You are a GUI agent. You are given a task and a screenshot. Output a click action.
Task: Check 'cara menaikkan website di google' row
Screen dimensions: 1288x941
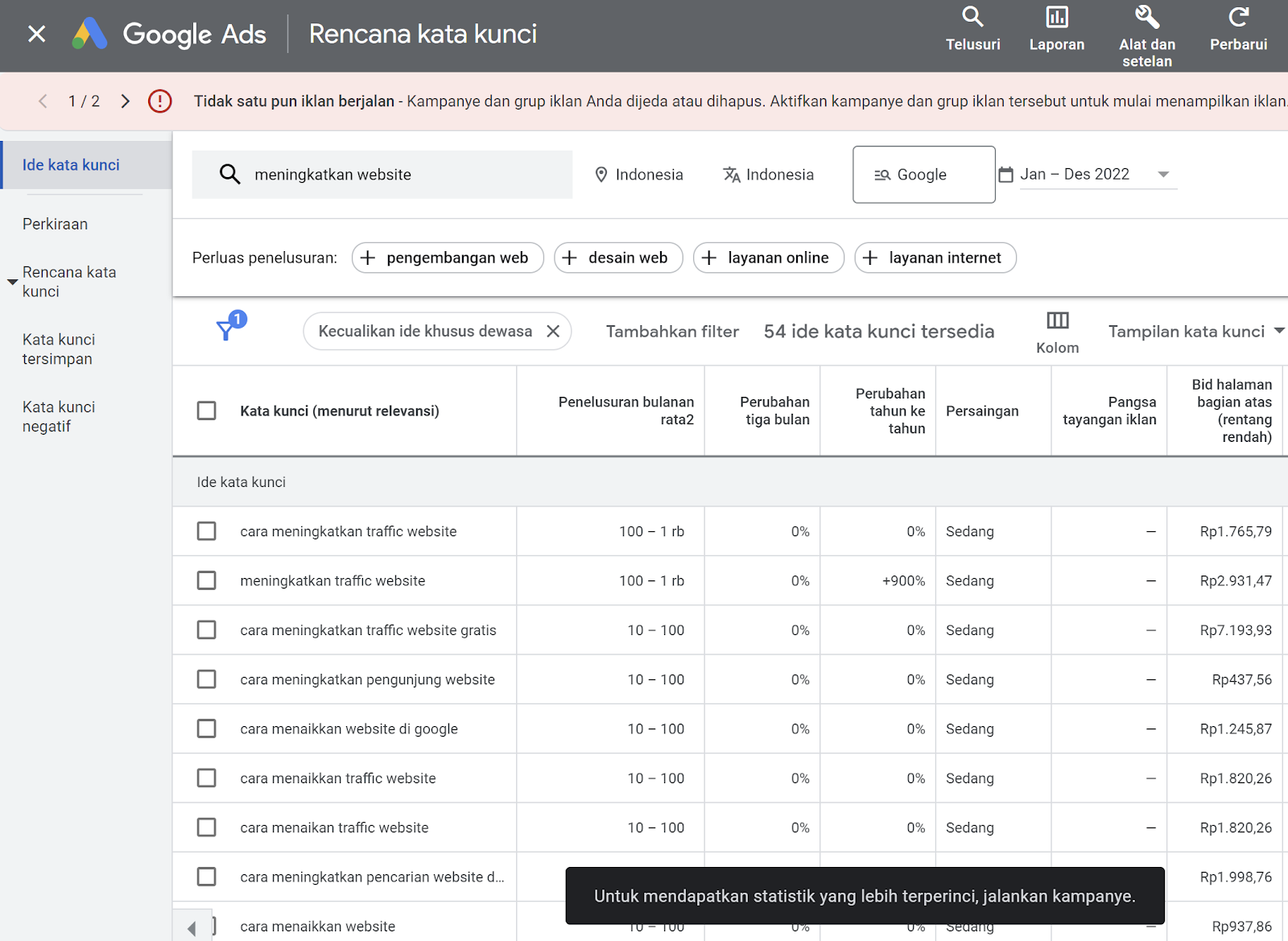pos(207,728)
